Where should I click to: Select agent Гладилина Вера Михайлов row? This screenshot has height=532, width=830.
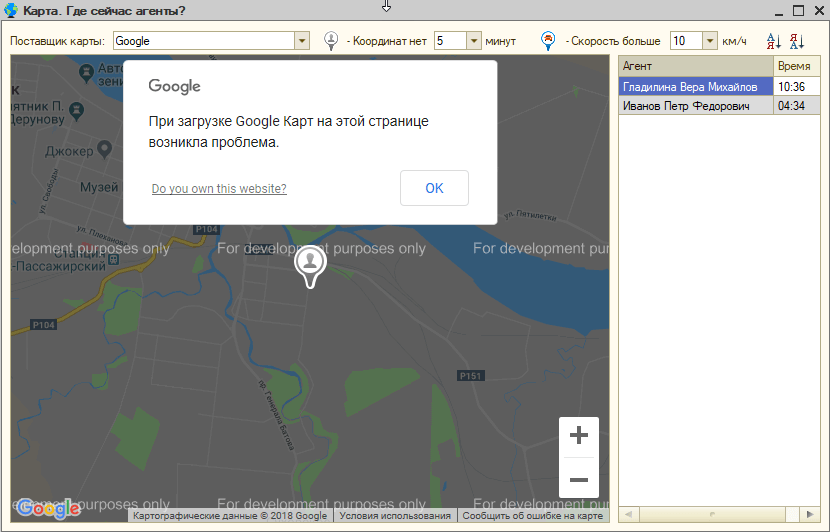pyautogui.click(x=696, y=87)
